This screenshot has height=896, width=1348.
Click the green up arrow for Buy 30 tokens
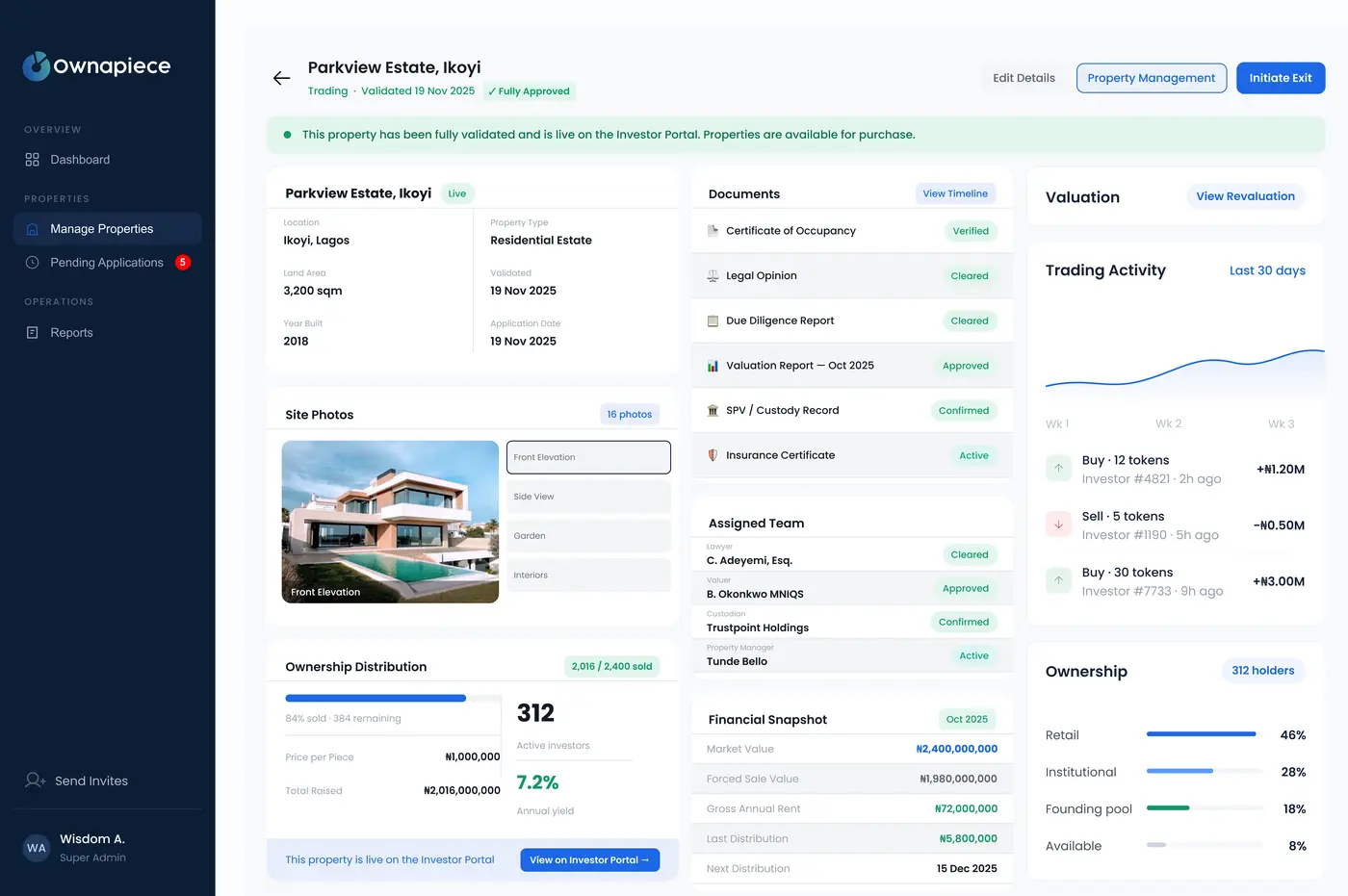(1058, 580)
